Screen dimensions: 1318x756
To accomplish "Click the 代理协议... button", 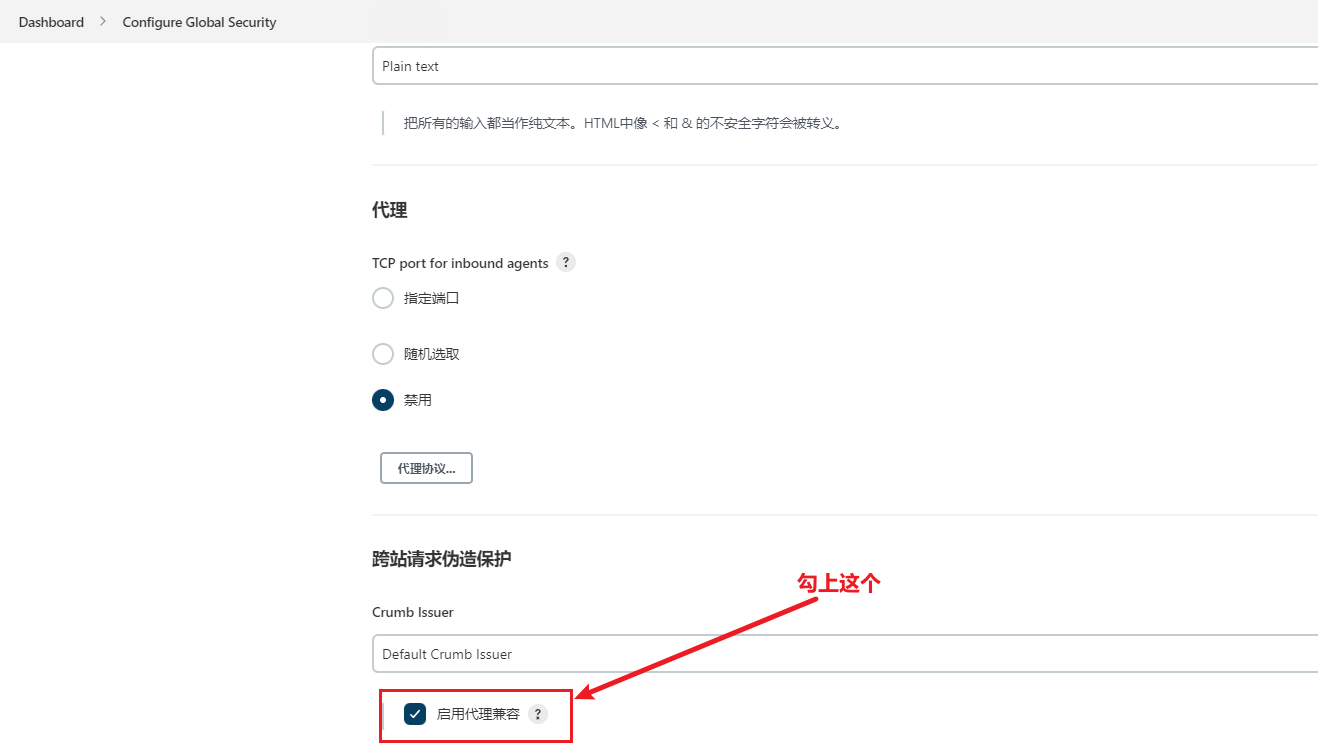I will tap(426, 468).
